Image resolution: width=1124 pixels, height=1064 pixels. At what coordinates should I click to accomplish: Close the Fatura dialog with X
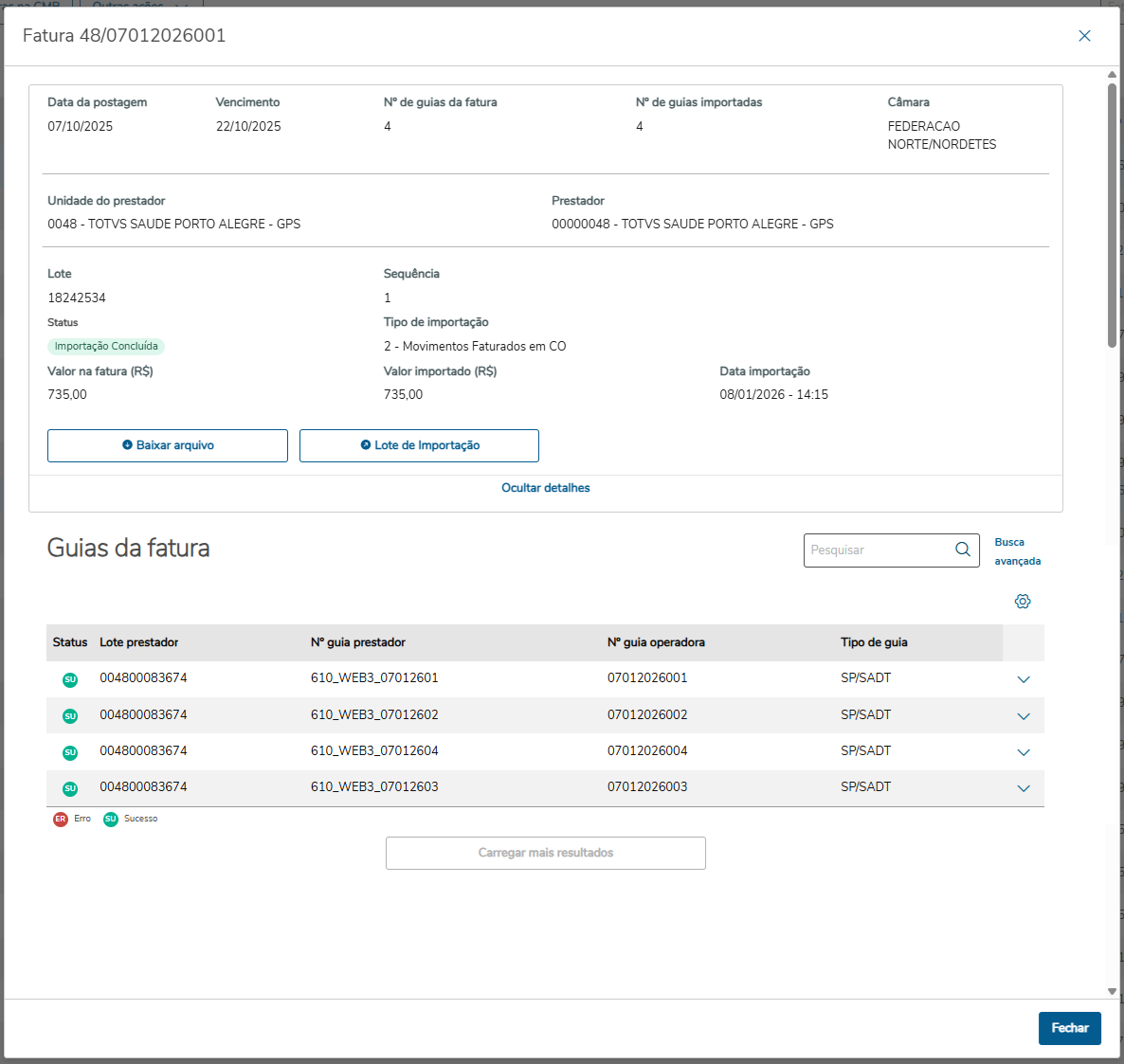coord(1084,36)
